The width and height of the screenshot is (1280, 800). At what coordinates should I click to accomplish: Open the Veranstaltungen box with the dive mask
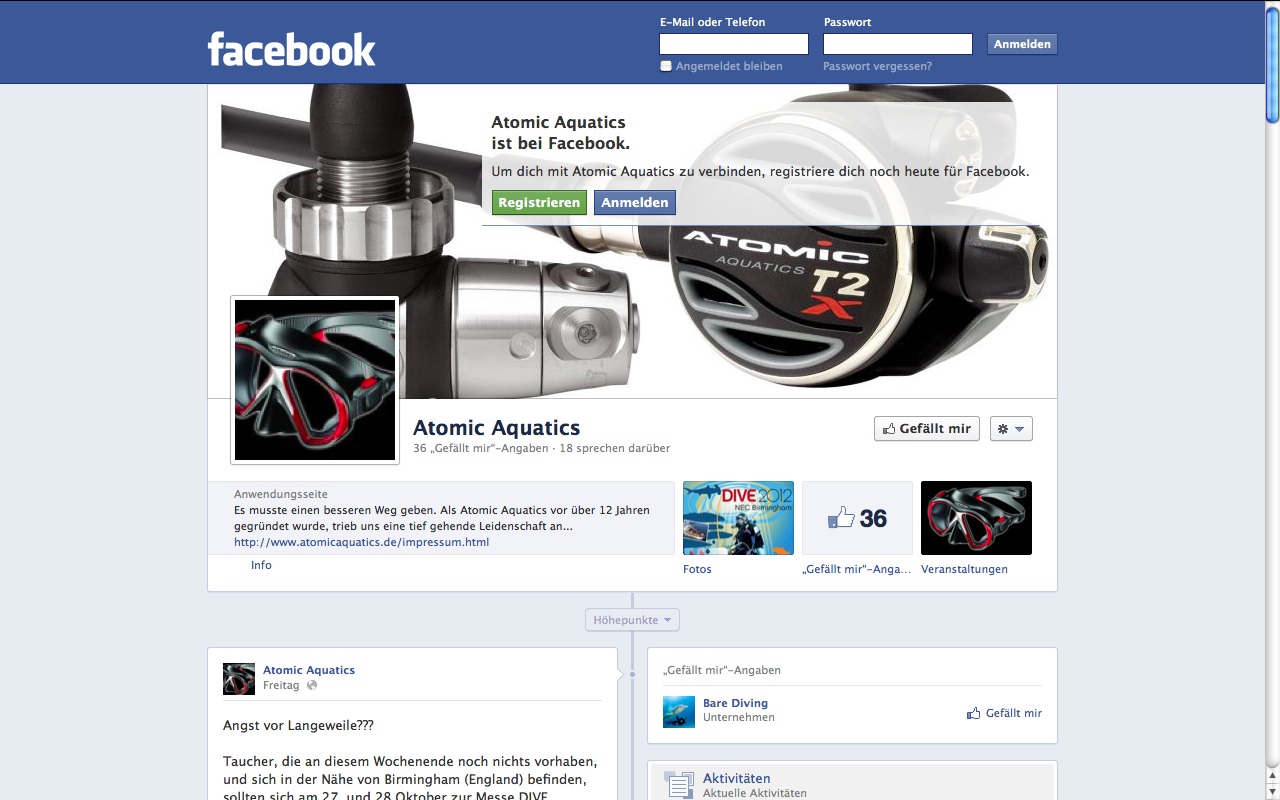(975, 517)
